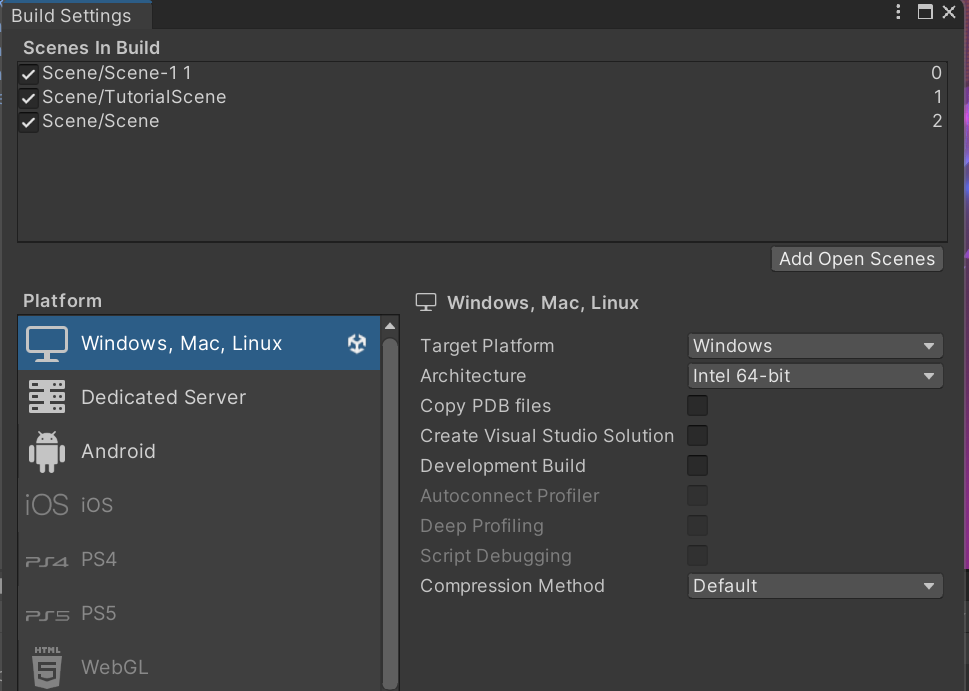Click the Build Settings tab
The image size is (969, 691).
(x=71, y=15)
